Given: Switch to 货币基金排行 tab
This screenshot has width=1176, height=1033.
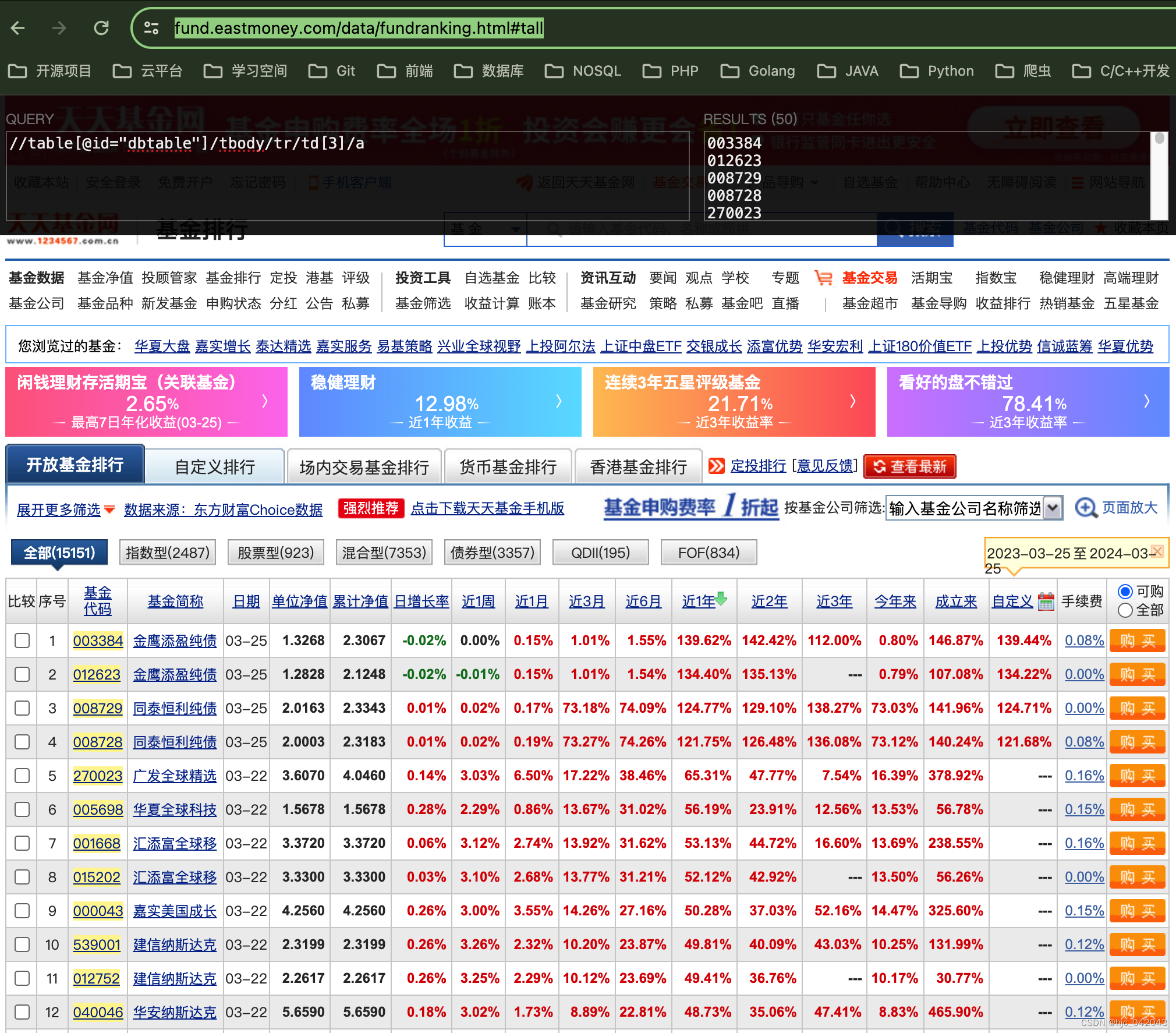Looking at the screenshot, I should click(508, 466).
